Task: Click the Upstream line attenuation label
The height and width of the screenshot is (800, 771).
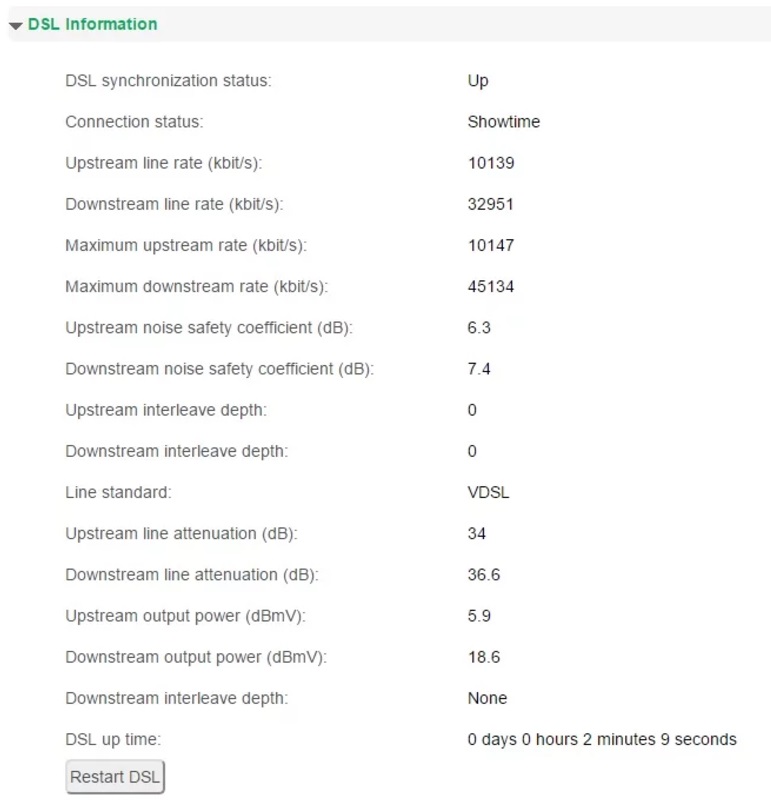Action: tap(181, 534)
